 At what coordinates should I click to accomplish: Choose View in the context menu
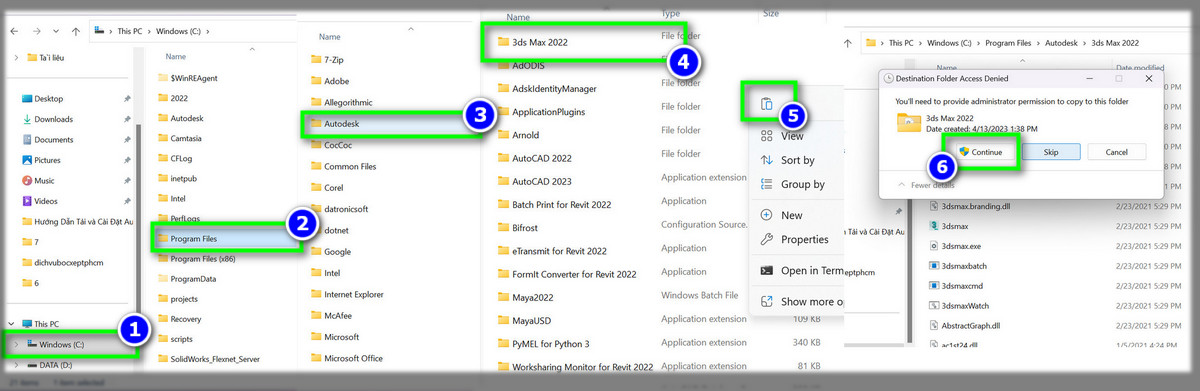[792, 136]
